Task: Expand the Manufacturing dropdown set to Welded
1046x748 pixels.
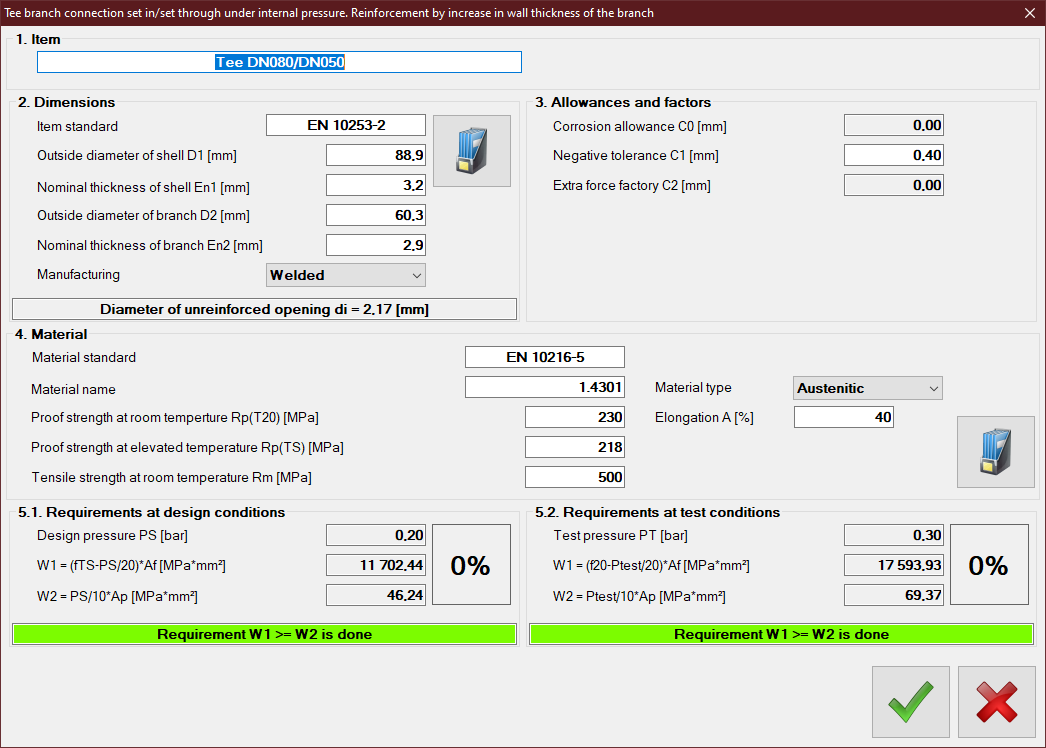Action: [x=346, y=275]
